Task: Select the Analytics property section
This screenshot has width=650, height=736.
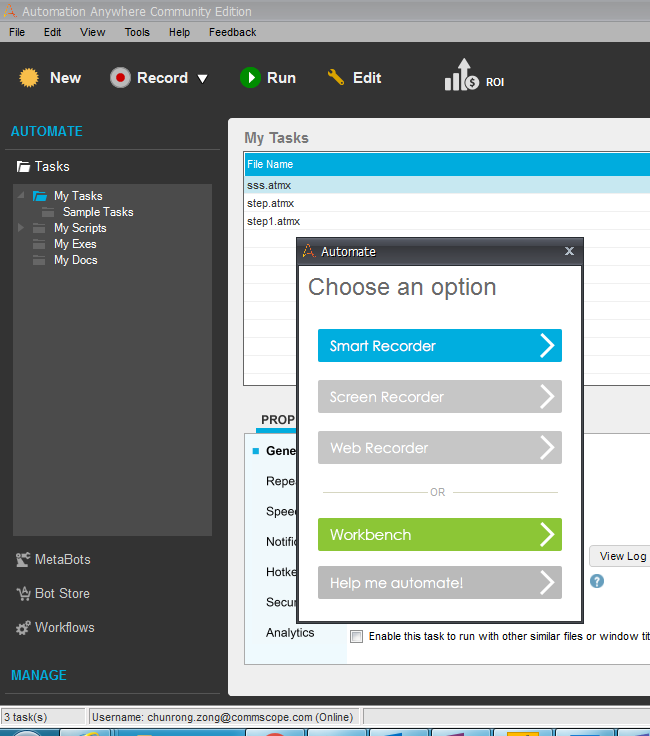Action: [290, 633]
